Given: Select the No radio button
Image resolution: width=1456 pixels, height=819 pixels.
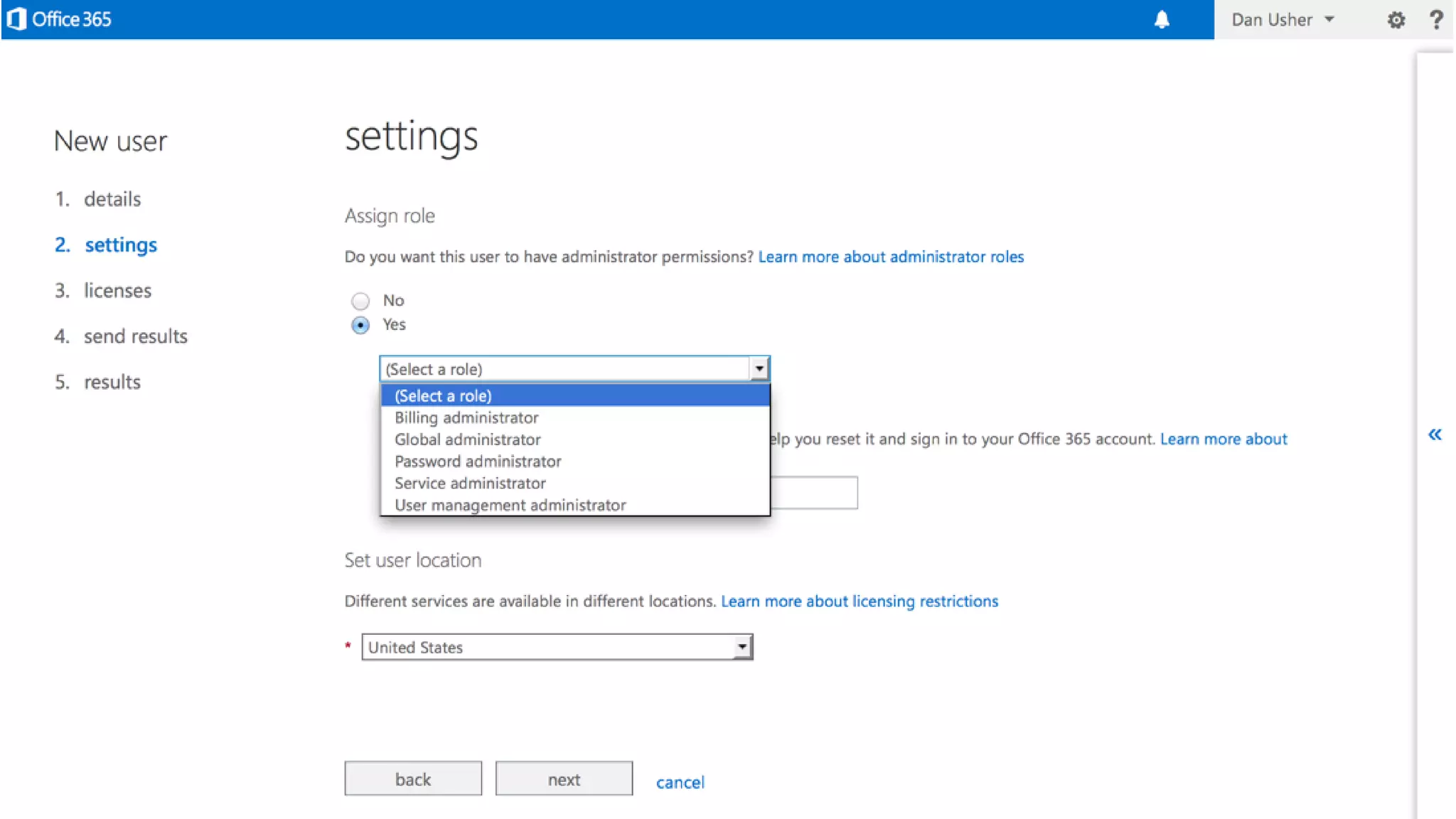Looking at the screenshot, I should [360, 301].
